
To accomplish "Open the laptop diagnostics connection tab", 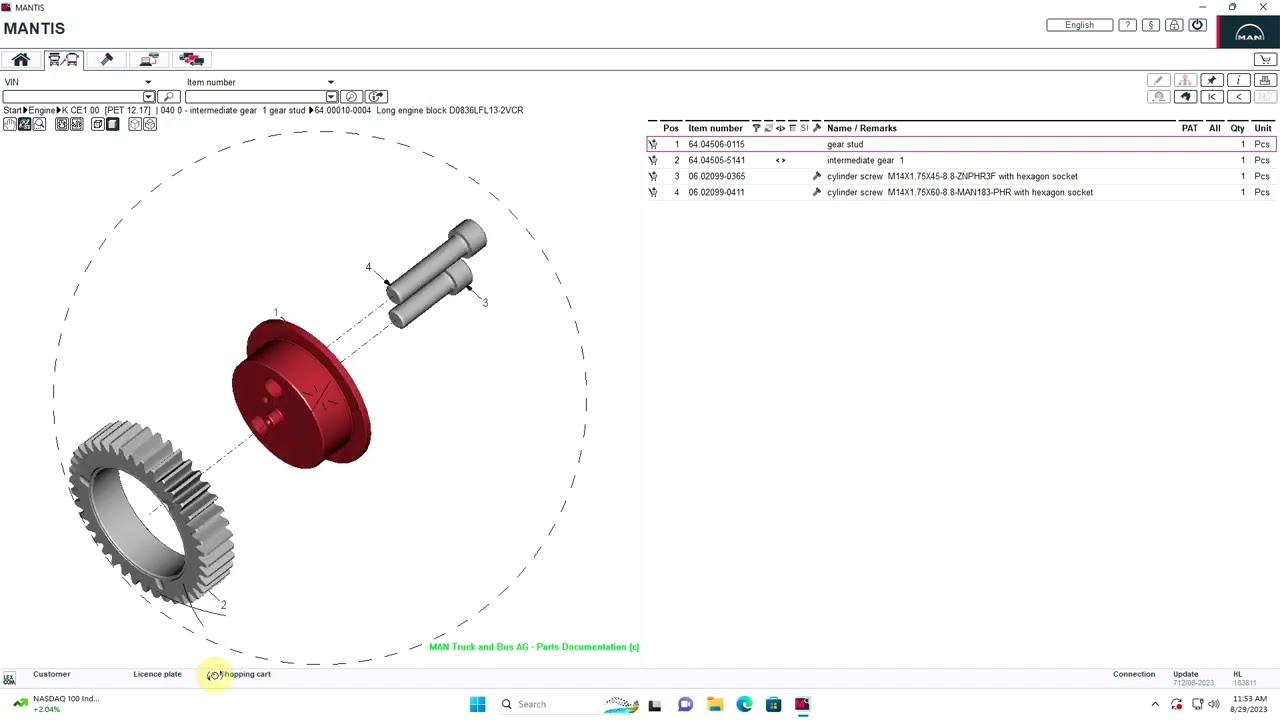I will coord(149,60).
